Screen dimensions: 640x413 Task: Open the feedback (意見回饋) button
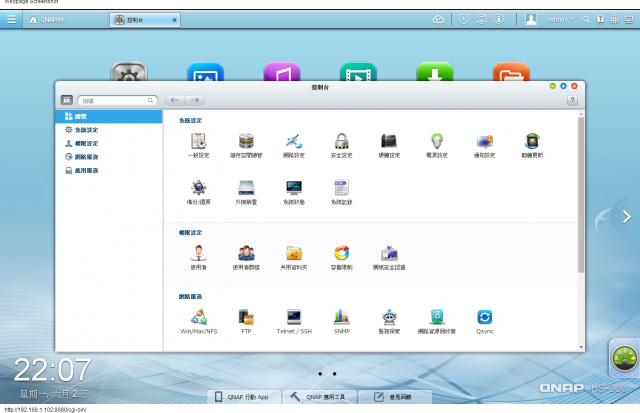396,397
